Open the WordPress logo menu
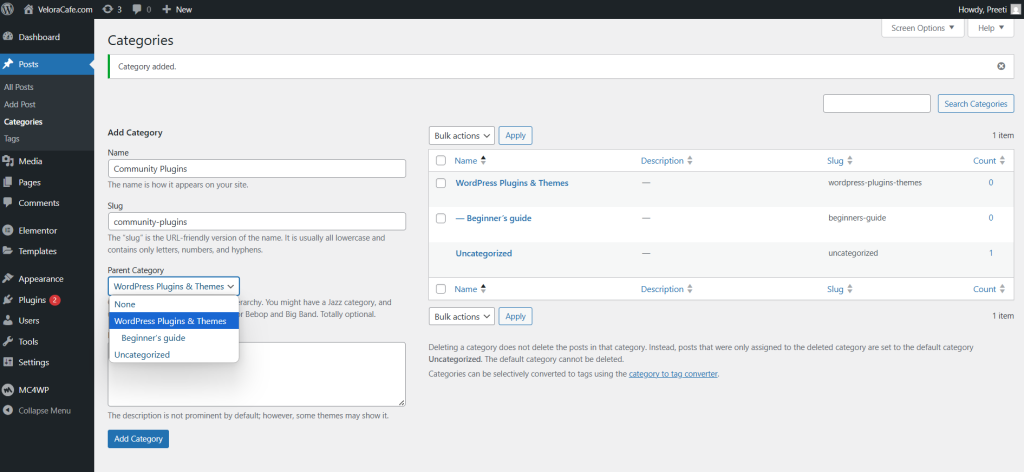Screen dimensions: 1024x472 coord(8,9)
